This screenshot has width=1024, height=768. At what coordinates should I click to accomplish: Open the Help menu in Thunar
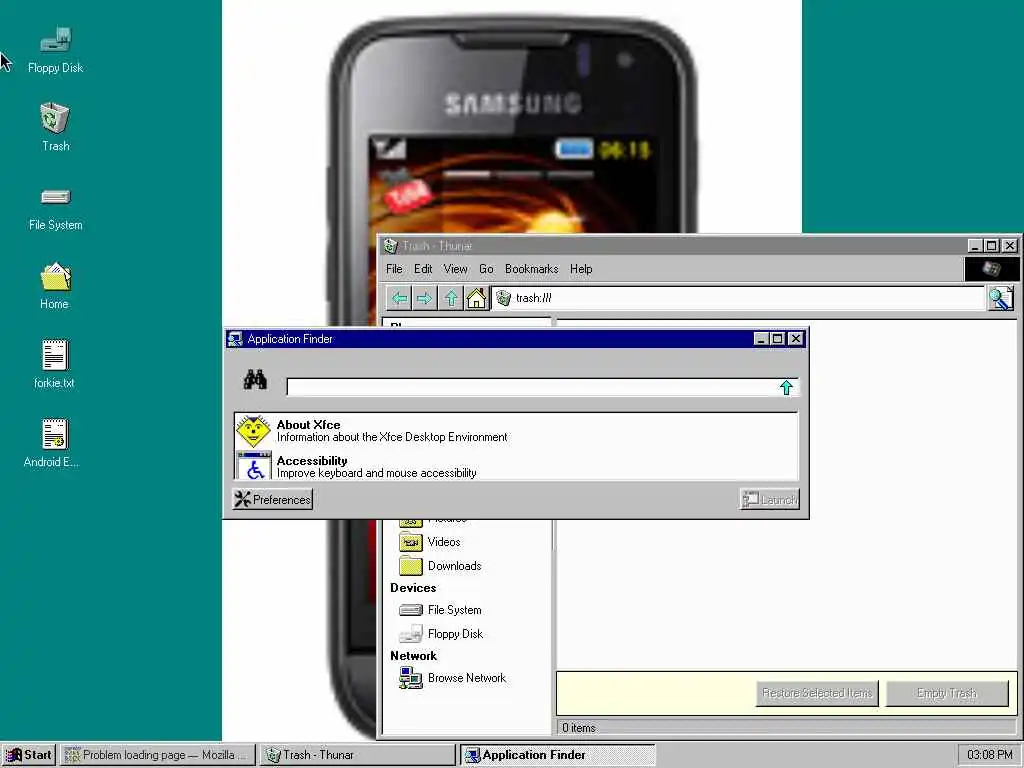[581, 269]
